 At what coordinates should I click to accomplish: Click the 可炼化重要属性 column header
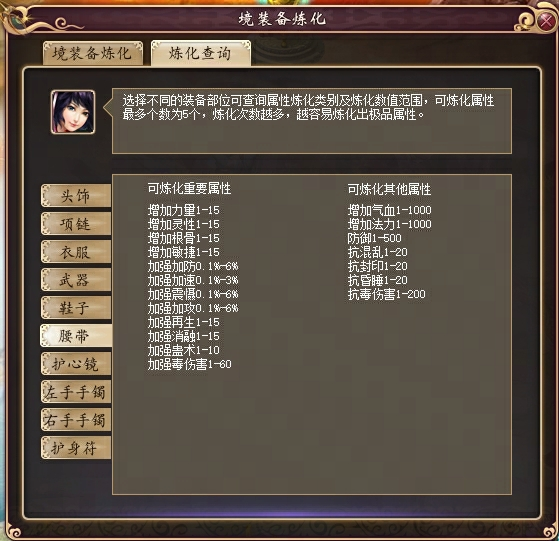pyautogui.click(x=189, y=189)
